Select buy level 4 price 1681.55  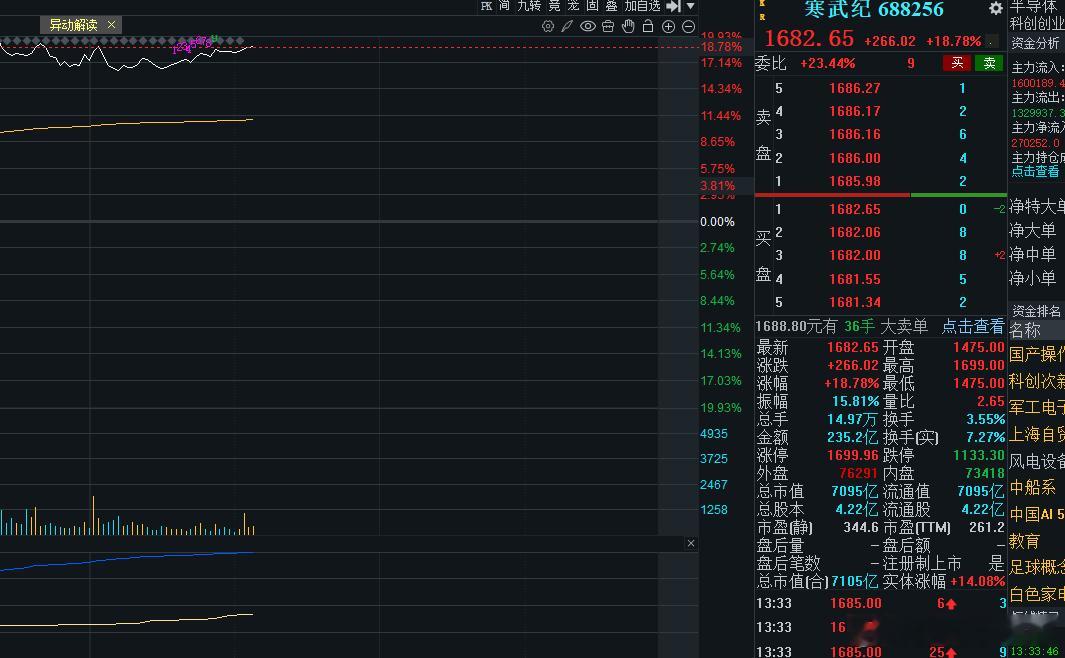[854, 278]
